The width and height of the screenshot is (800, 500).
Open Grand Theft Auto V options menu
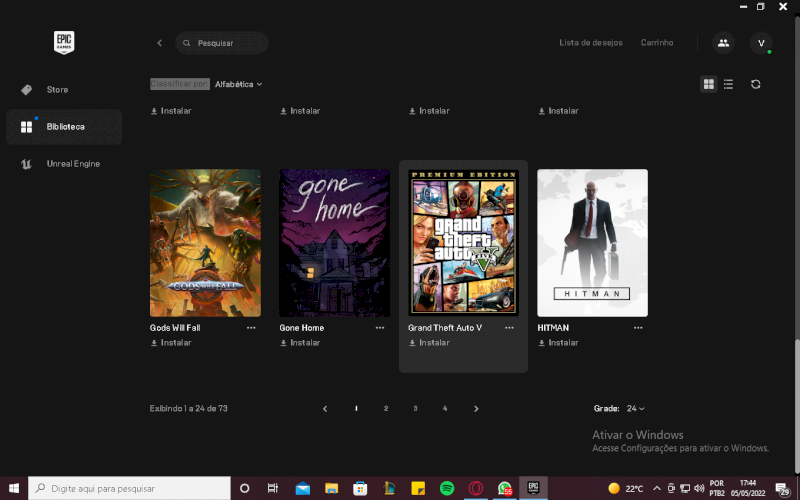pos(509,327)
